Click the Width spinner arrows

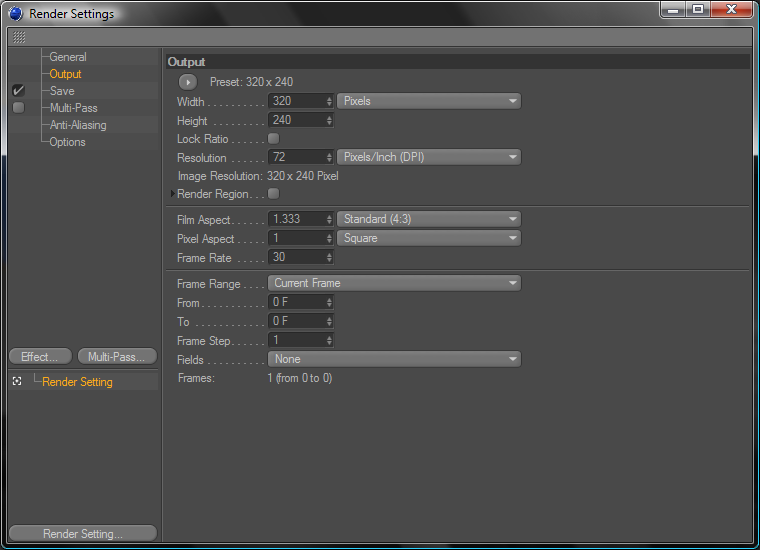pyautogui.click(x=329, y=101)
